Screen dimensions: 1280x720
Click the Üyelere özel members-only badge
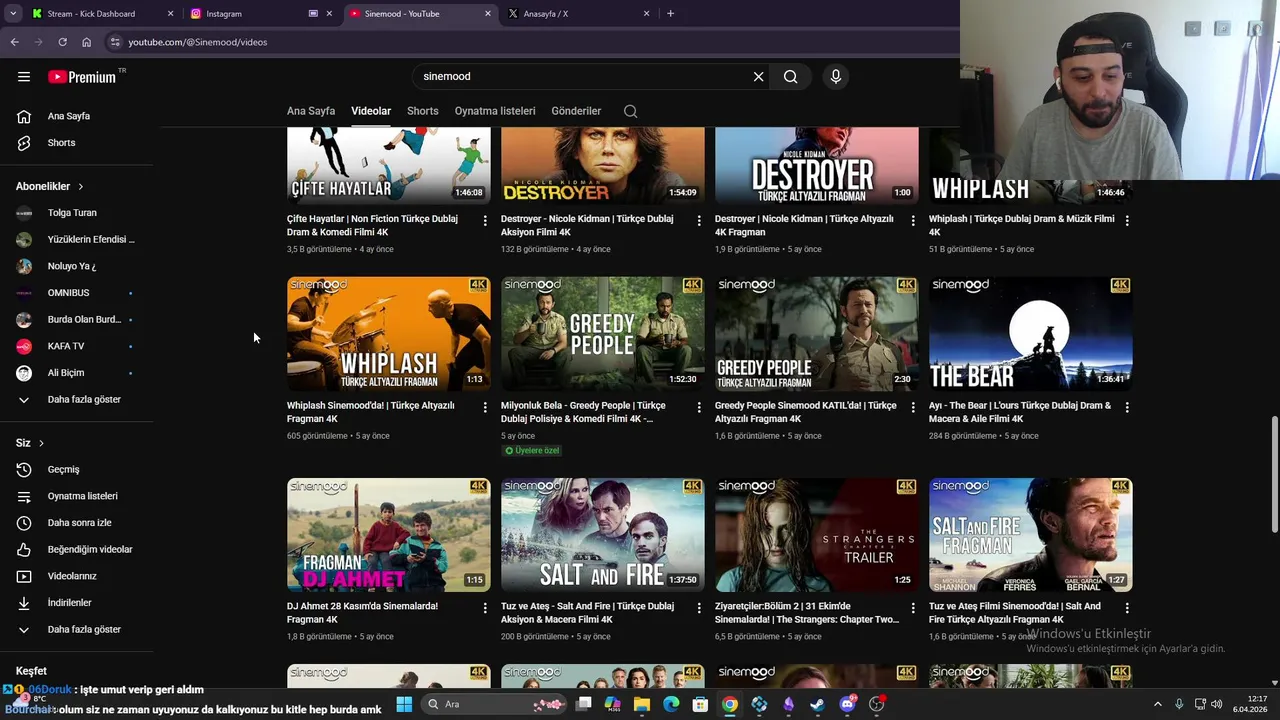pos(532,451)
